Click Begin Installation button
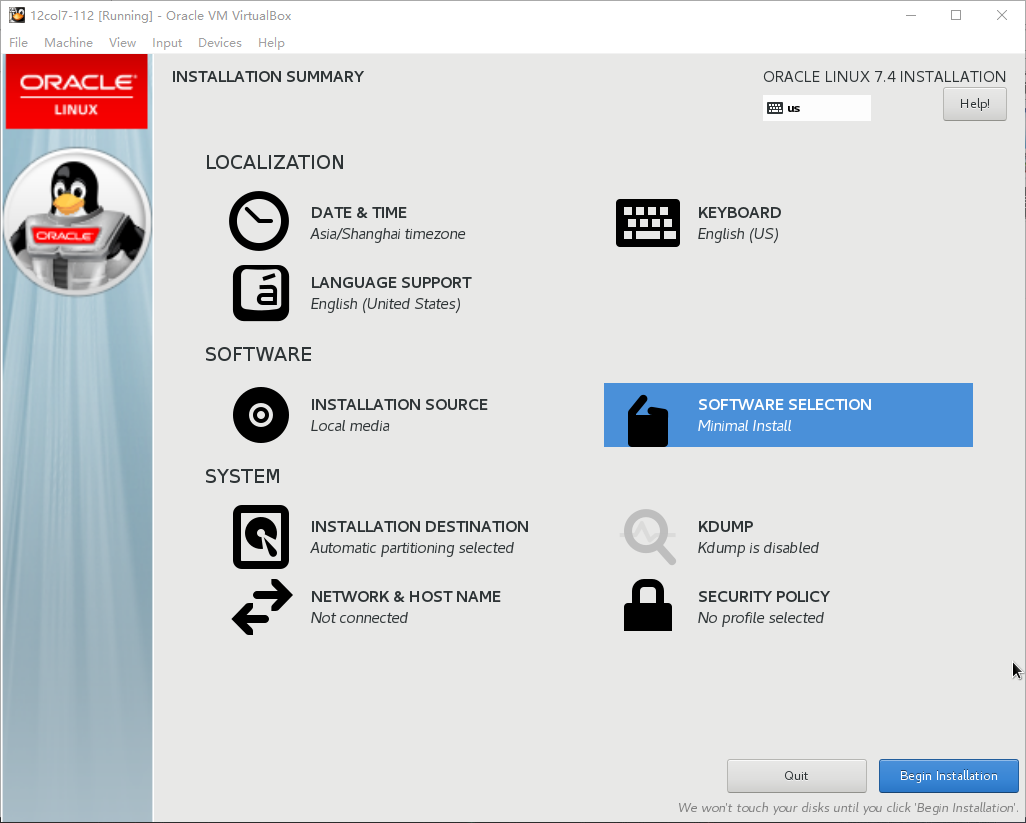This screenshot has width=1026, height=823. 948,776
